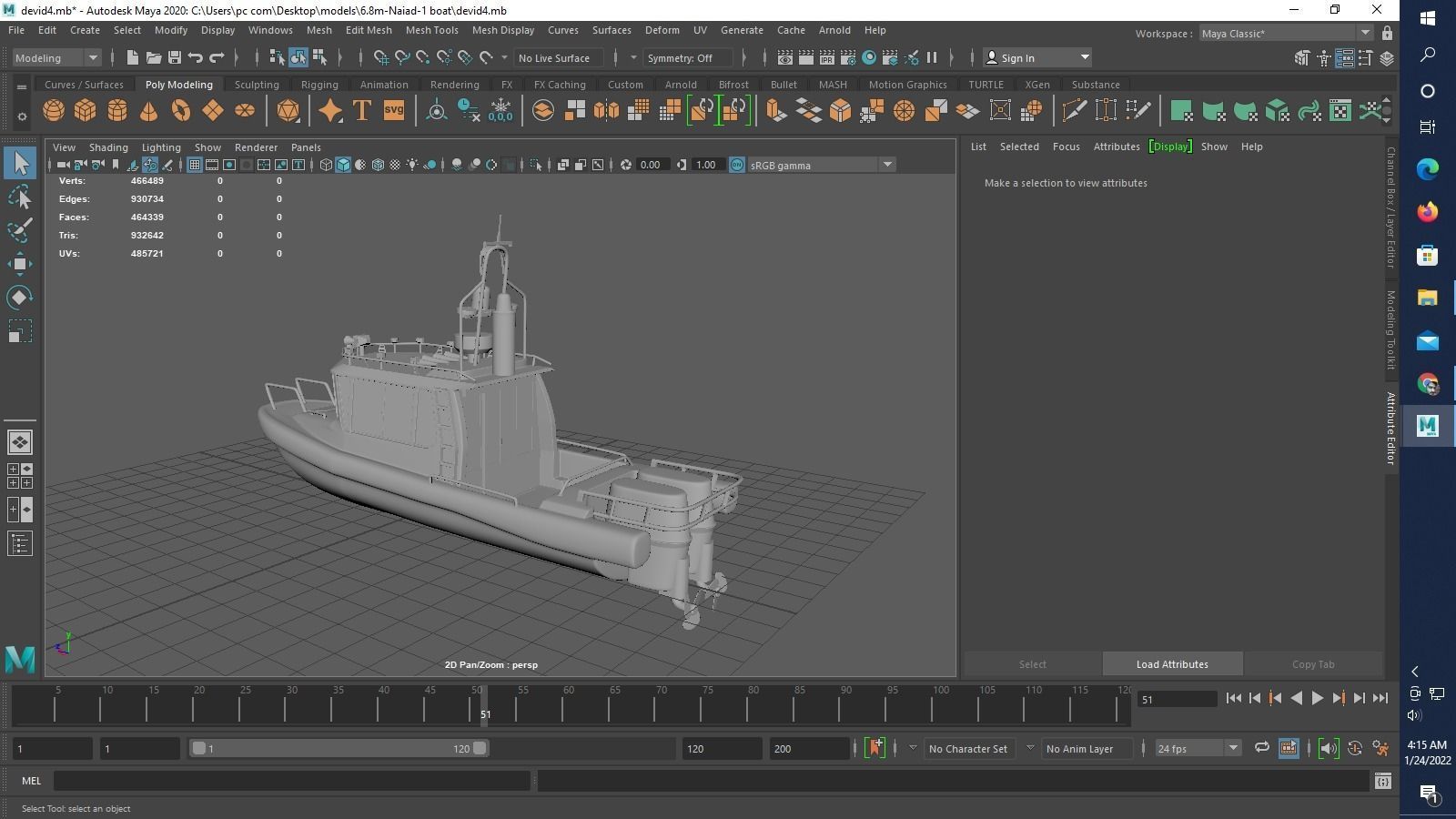Click the Combine meshes shelf icon
Viewport: 1456px width, 819px height.
(x=543, y=111)
